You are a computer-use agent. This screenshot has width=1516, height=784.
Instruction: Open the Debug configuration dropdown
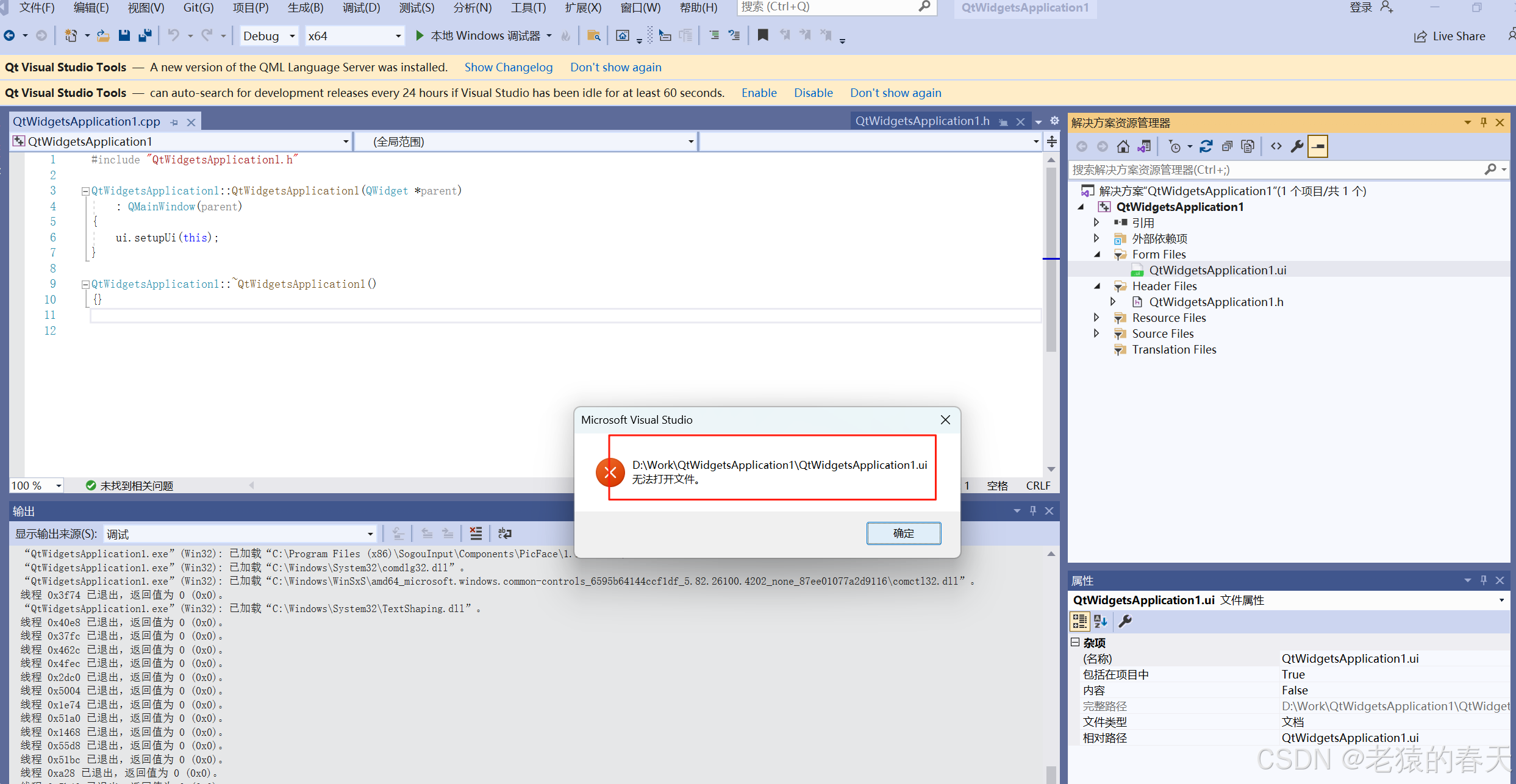269,36
